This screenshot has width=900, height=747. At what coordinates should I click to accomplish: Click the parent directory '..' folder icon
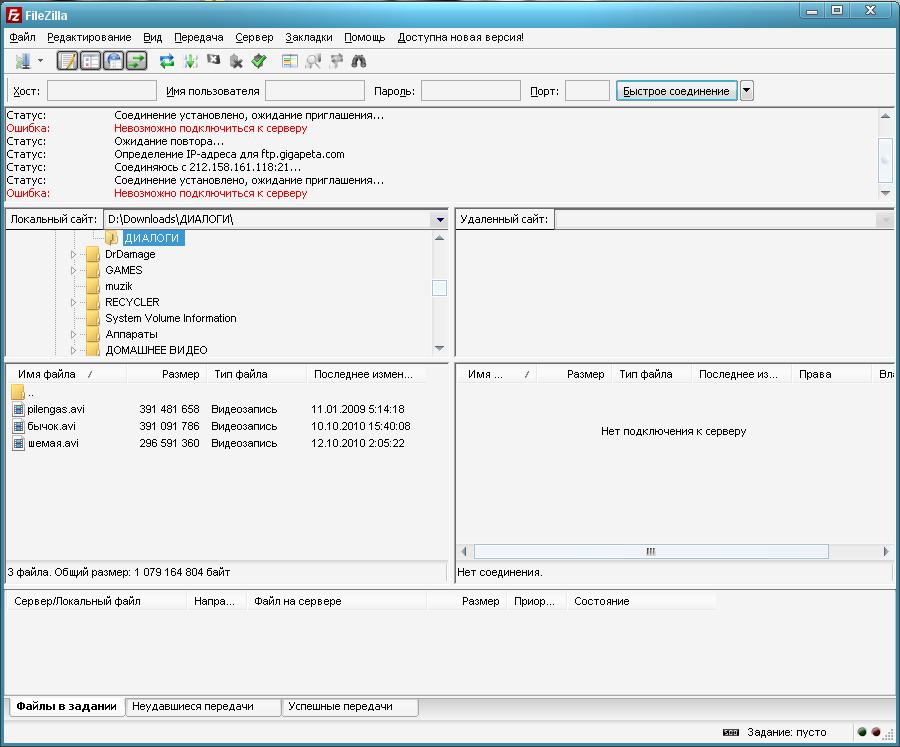pyautogui.click(x=18, y=392)
